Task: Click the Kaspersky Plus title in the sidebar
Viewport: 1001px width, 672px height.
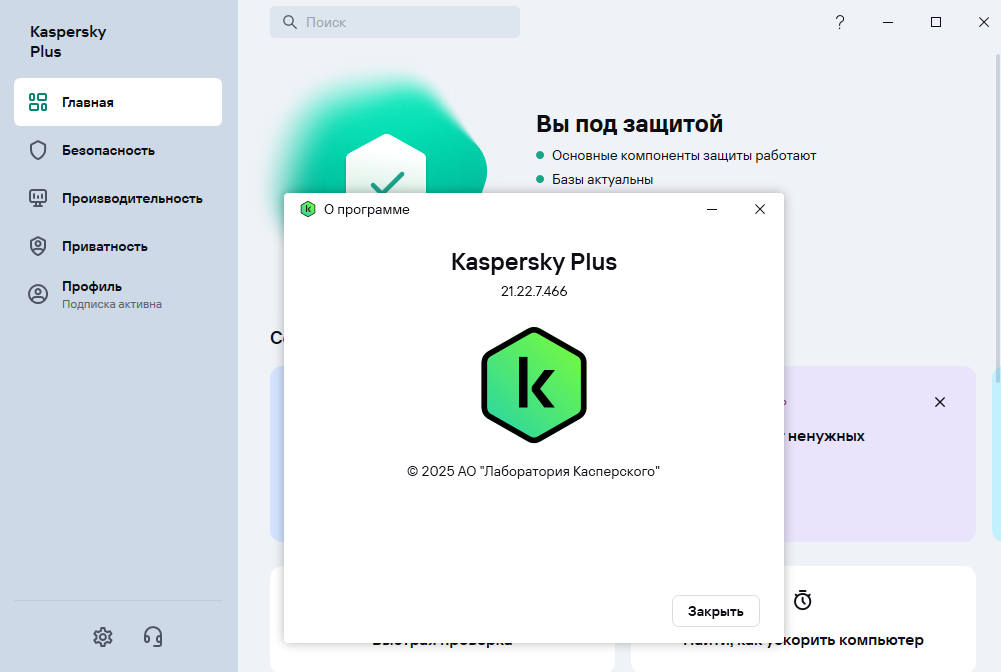Action: point(68,41)
